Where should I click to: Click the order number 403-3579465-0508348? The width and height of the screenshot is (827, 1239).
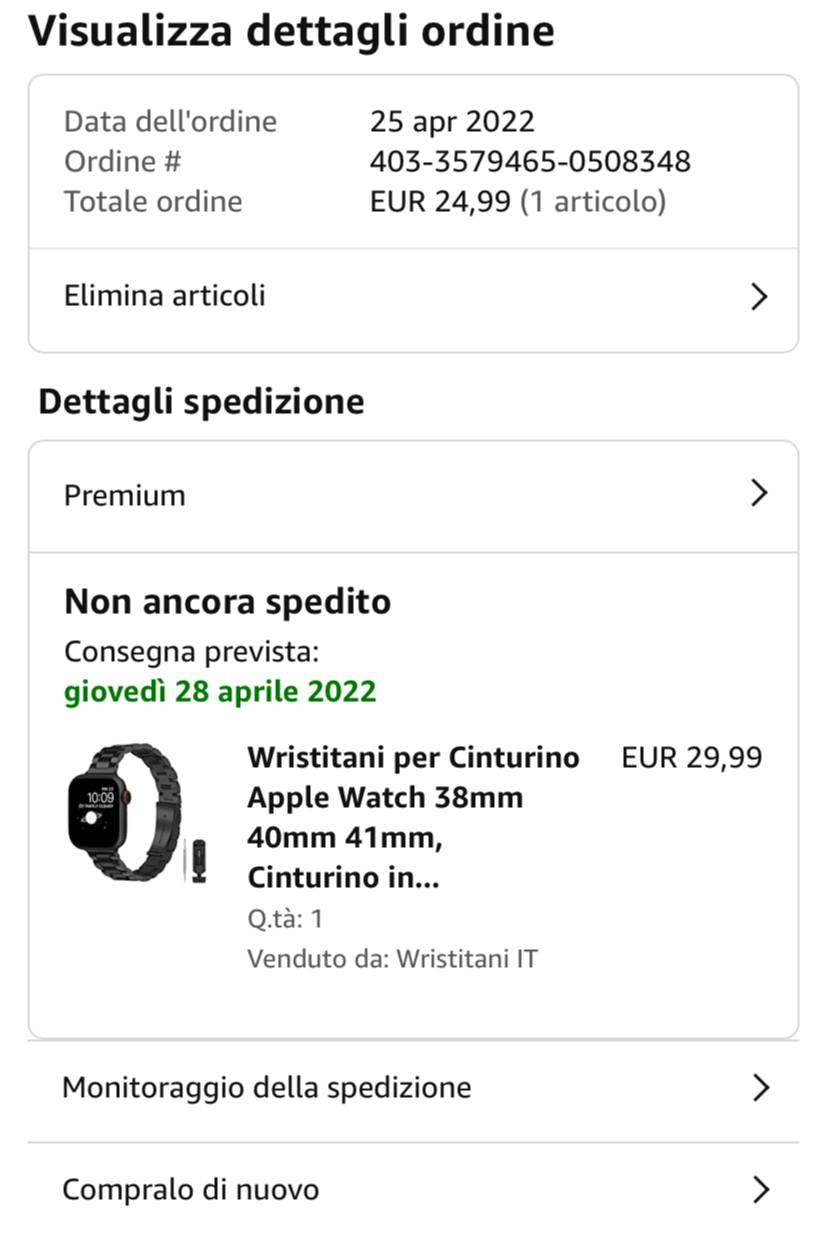pos(530,161)
